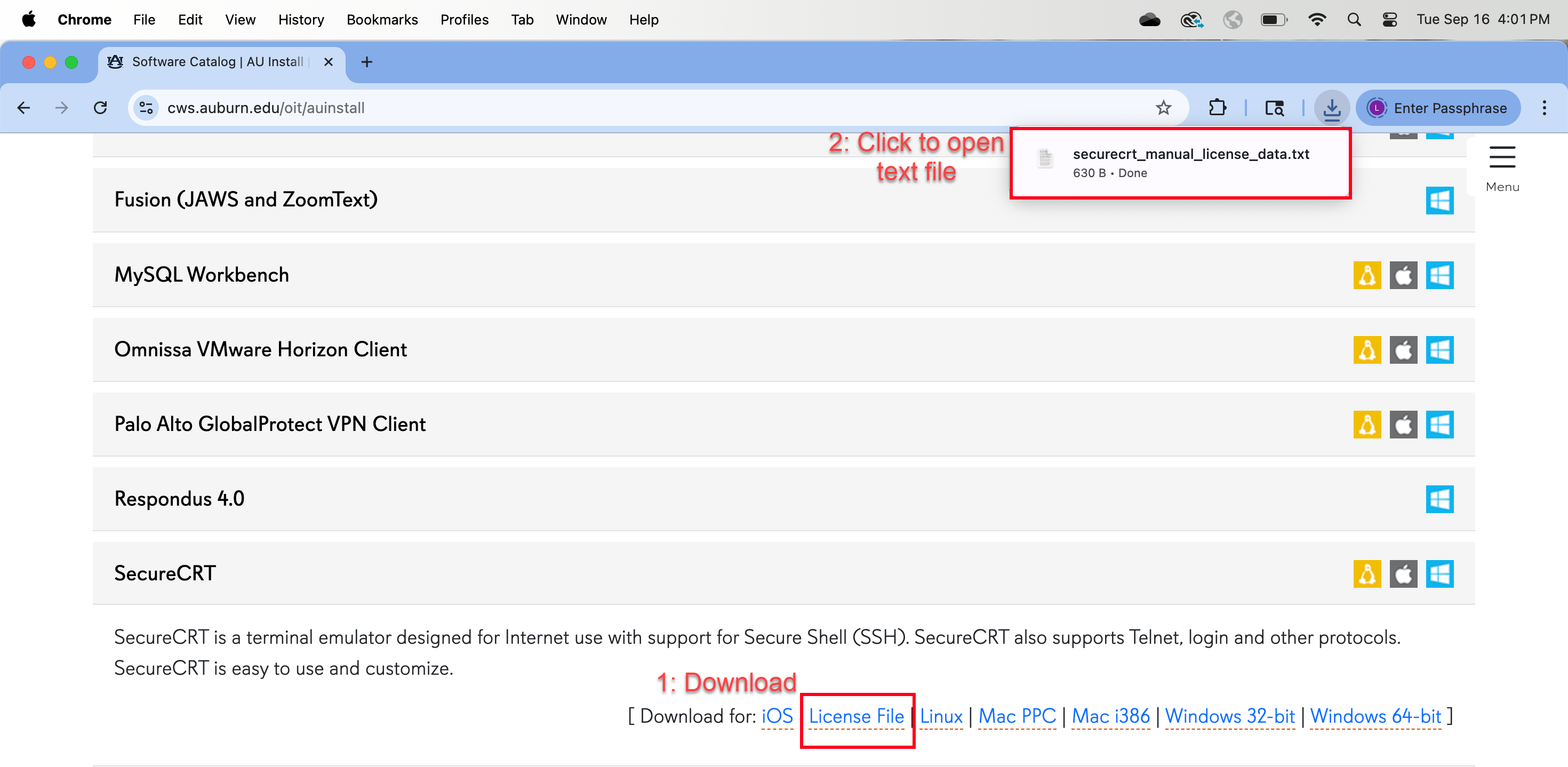Click the Windows icon for Fusion JAWS
The height and width of the screenshot is (767, 1568).
click(x=1439, y=200)
